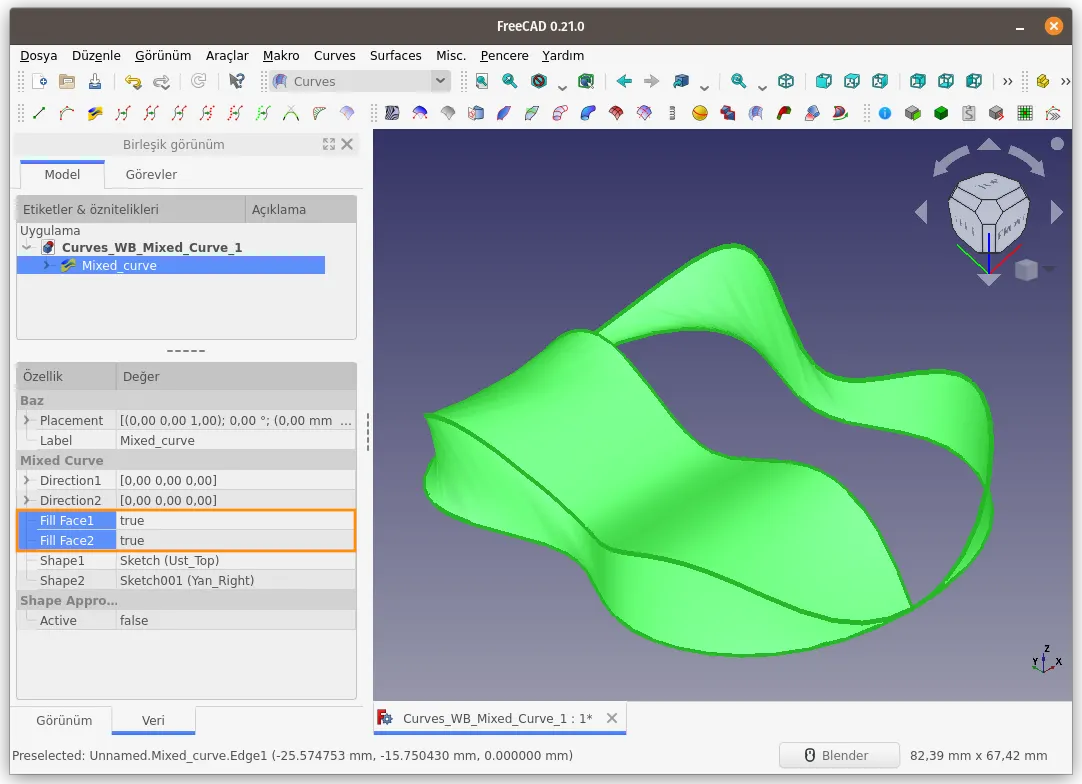Screen dimensions: 1082x784
Task: Click the Refresh recompute icon
Action: (x=199, y=81)
